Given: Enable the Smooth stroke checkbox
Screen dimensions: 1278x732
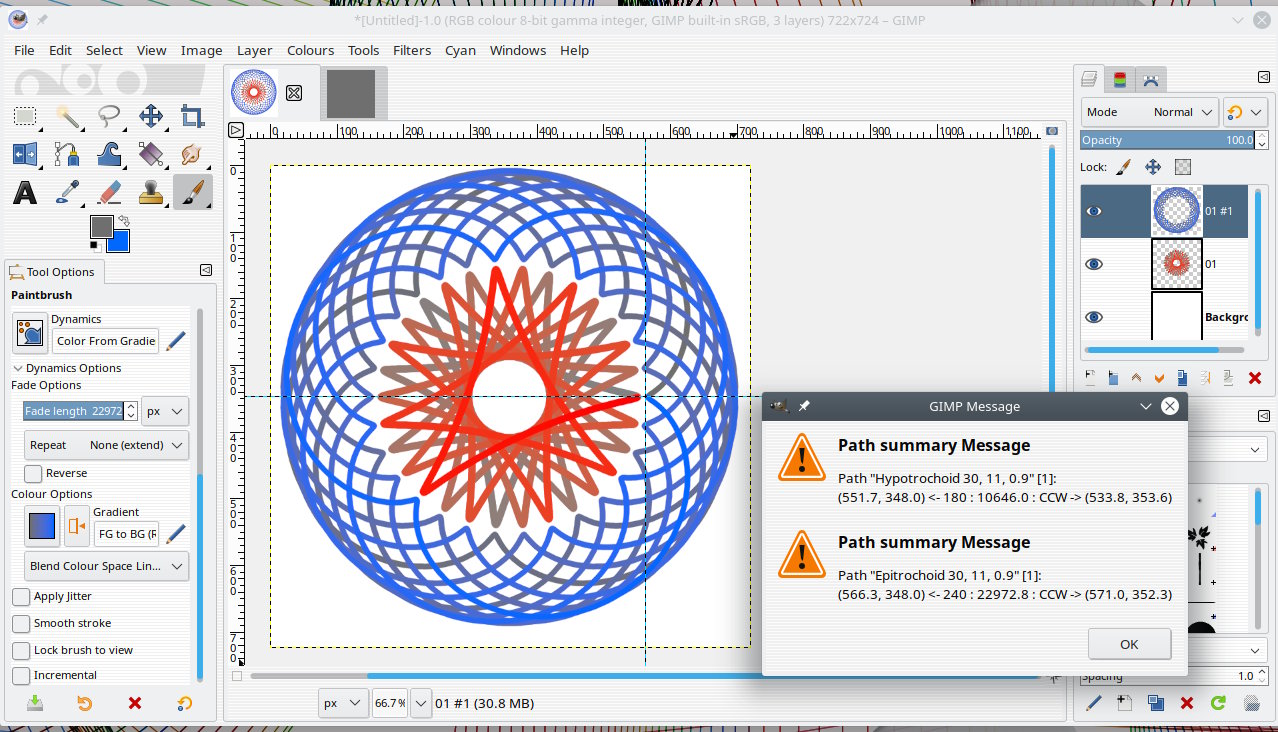Looking at the screenshot, I should (x=21, y=623).
